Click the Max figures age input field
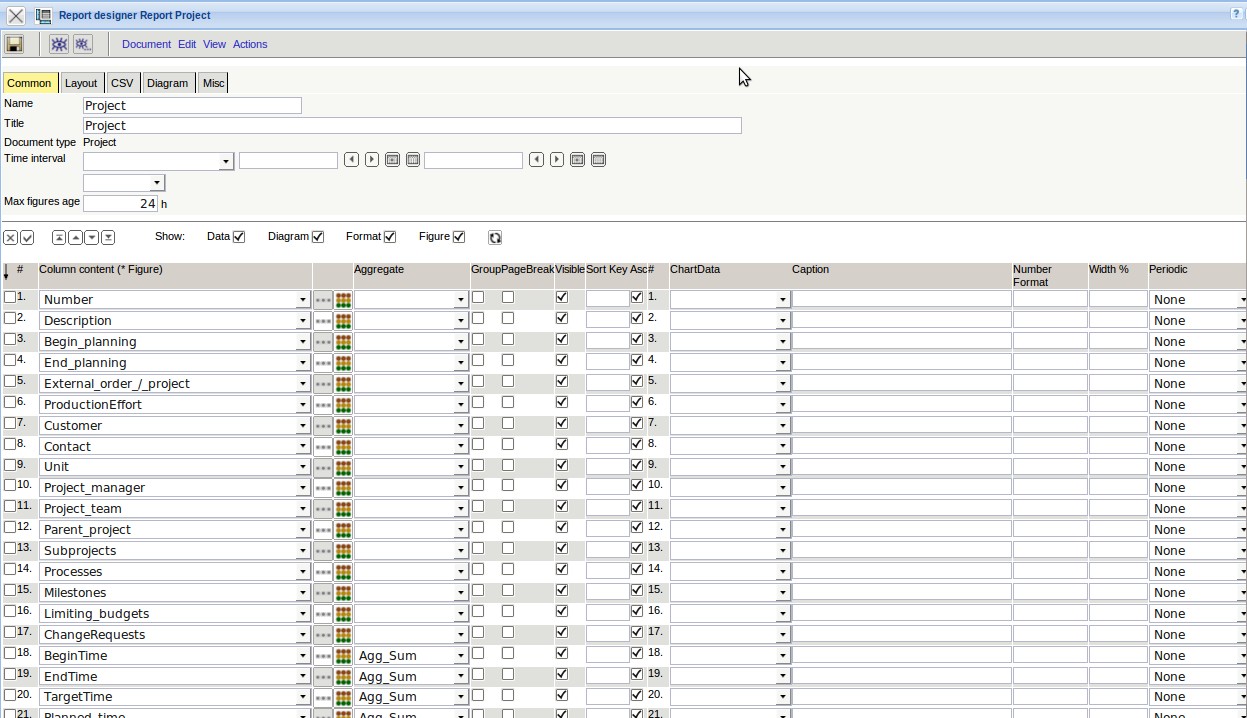 click(120, 203)
